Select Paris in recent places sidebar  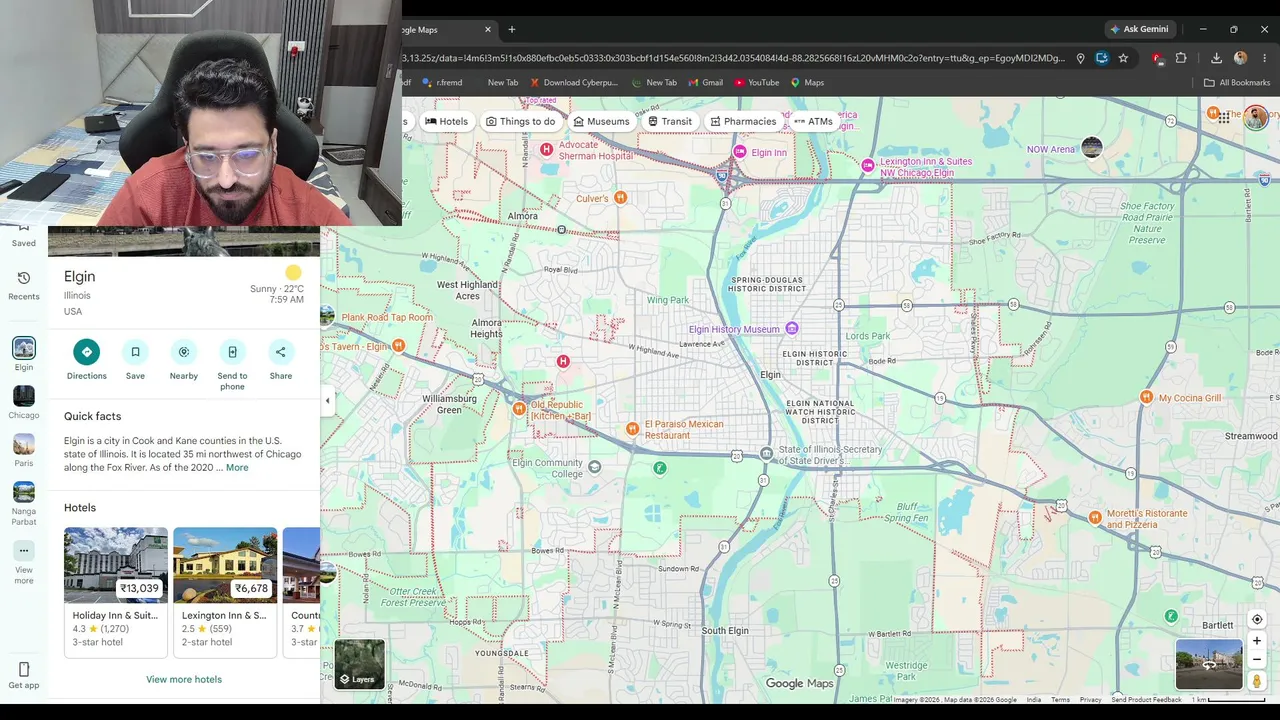click(24, 450)
